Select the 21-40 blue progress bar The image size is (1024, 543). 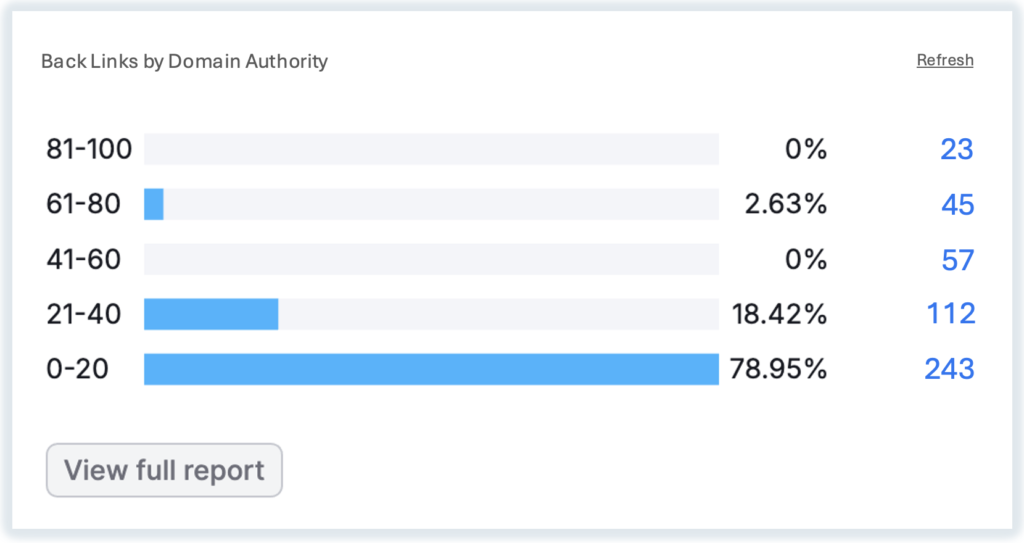coord(211,314)
